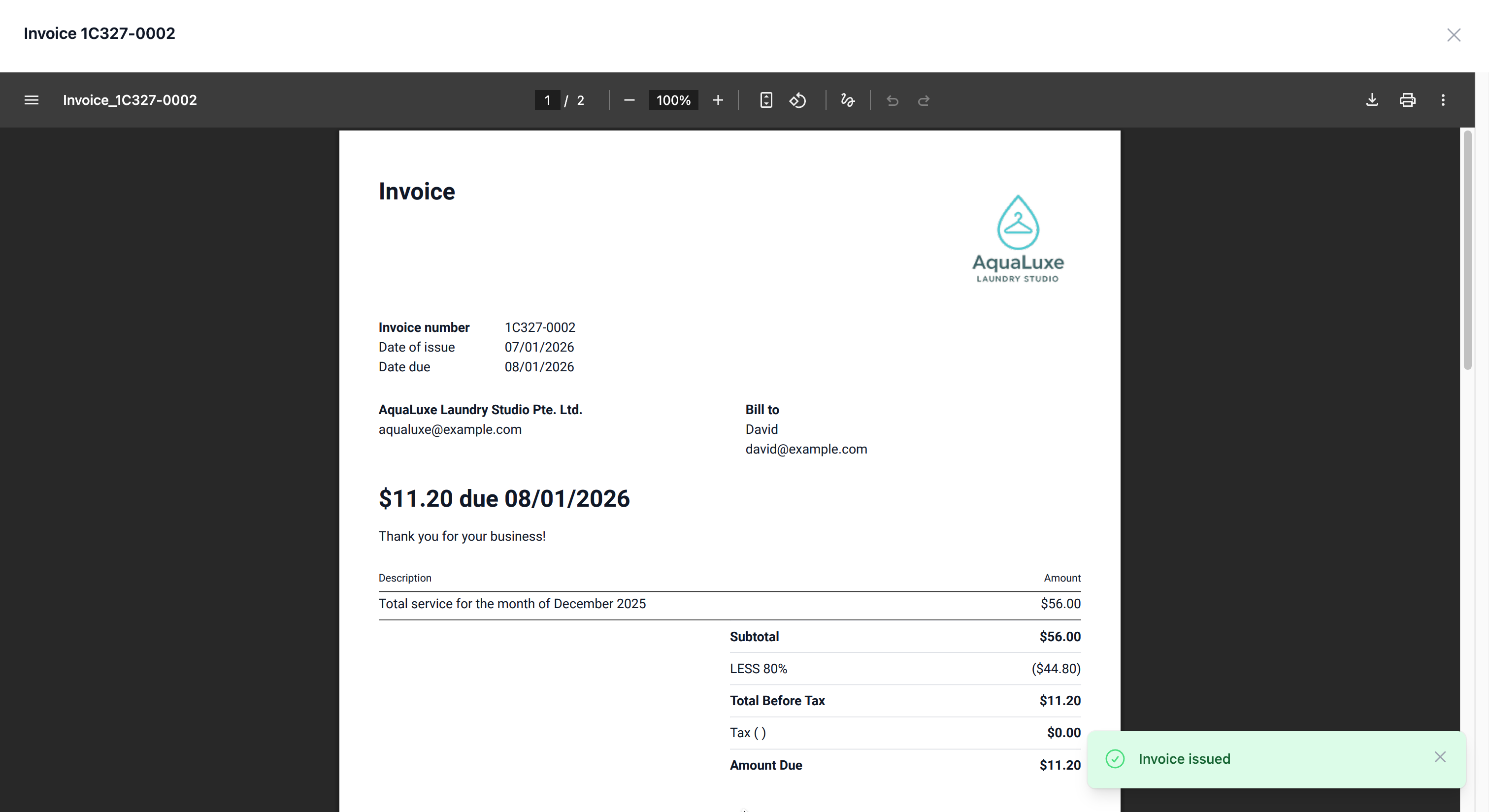Click the Invoice issued success message

(x=1184, y=759)
